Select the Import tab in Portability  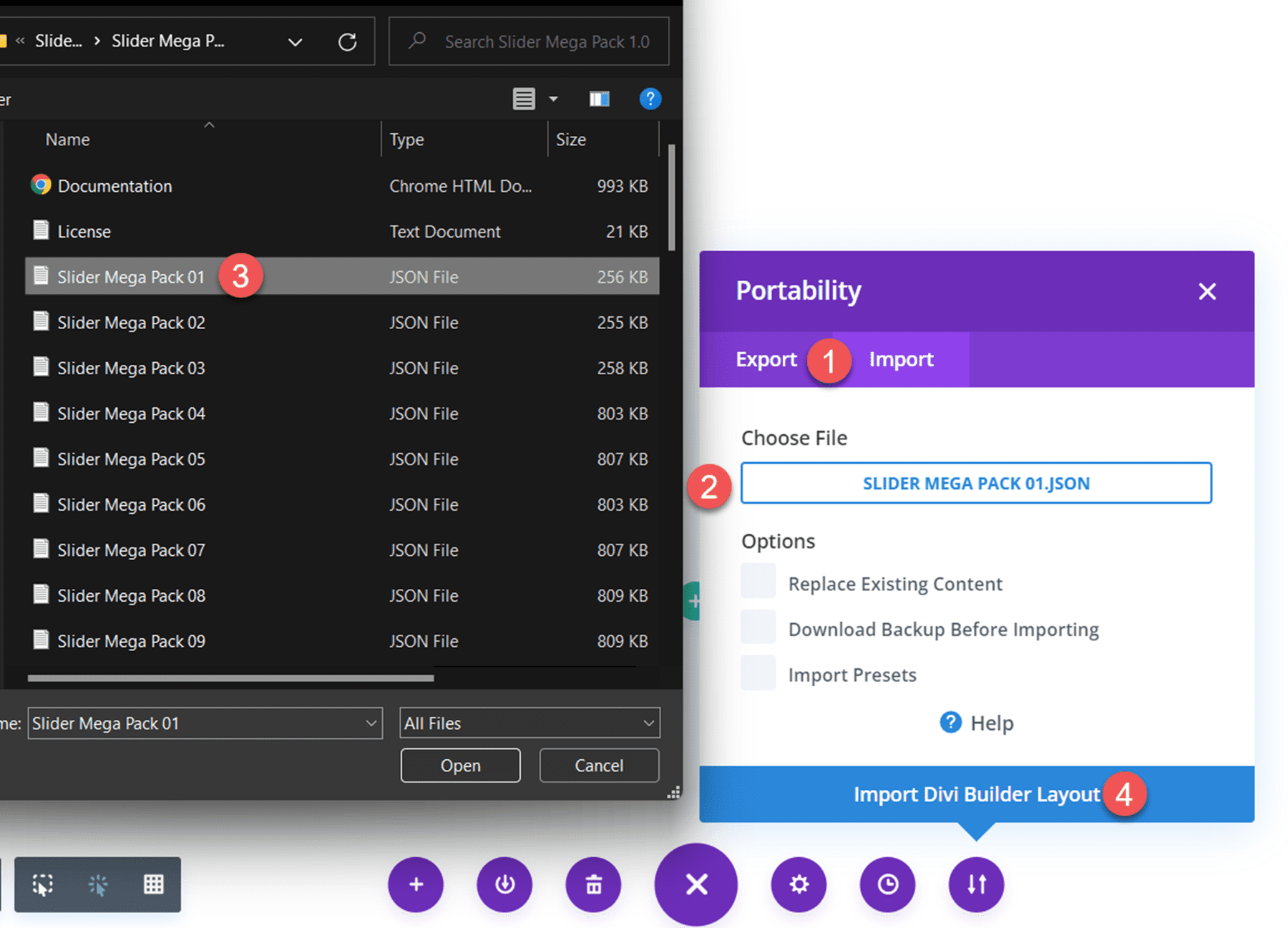click(x=900, y=359)
